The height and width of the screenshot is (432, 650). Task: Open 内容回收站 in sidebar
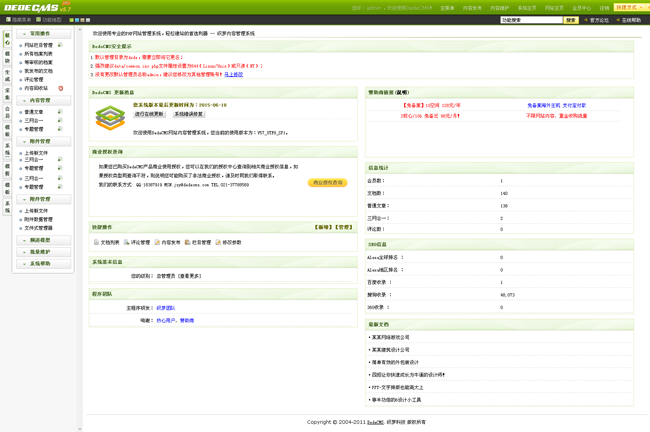tap(36, 88)
